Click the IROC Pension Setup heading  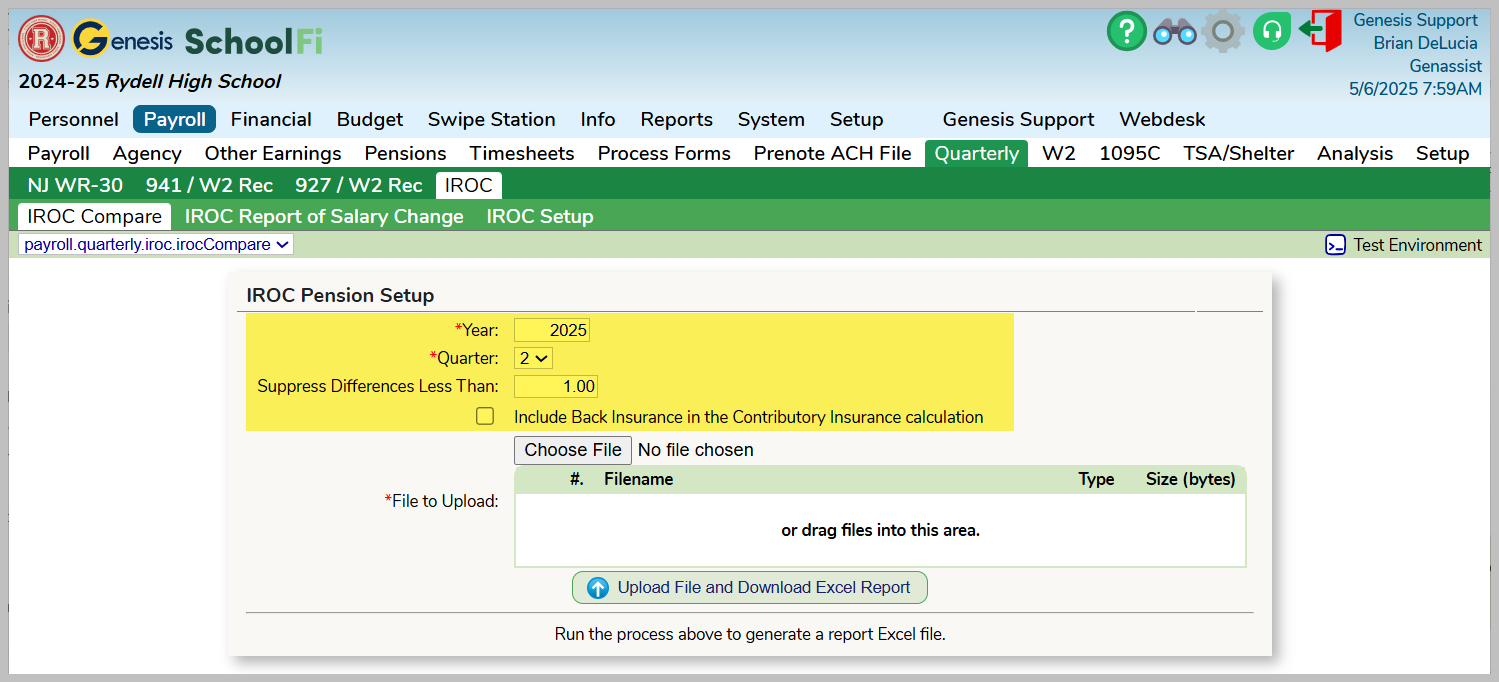pos(340,296)
